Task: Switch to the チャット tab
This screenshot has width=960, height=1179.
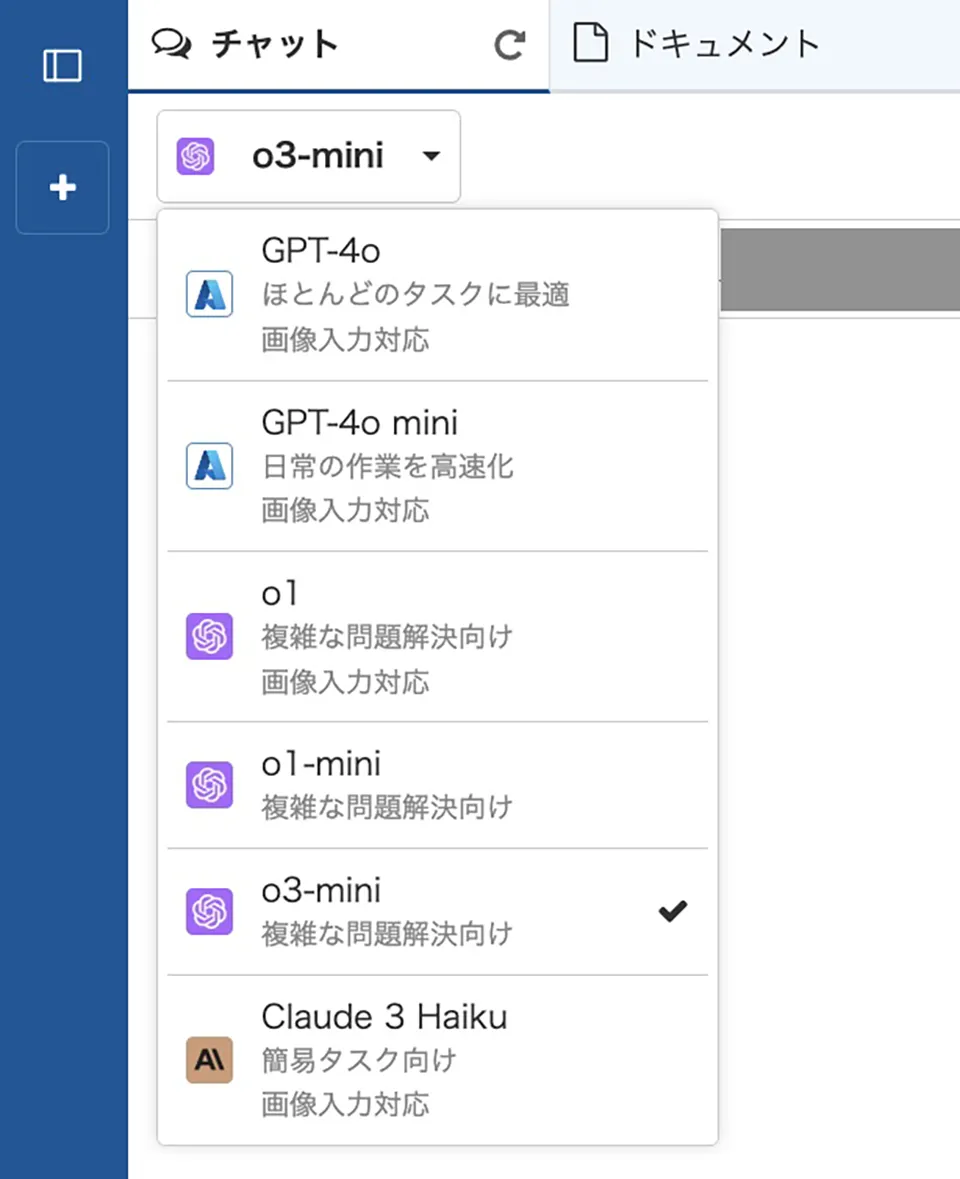Action: point(338,45)
